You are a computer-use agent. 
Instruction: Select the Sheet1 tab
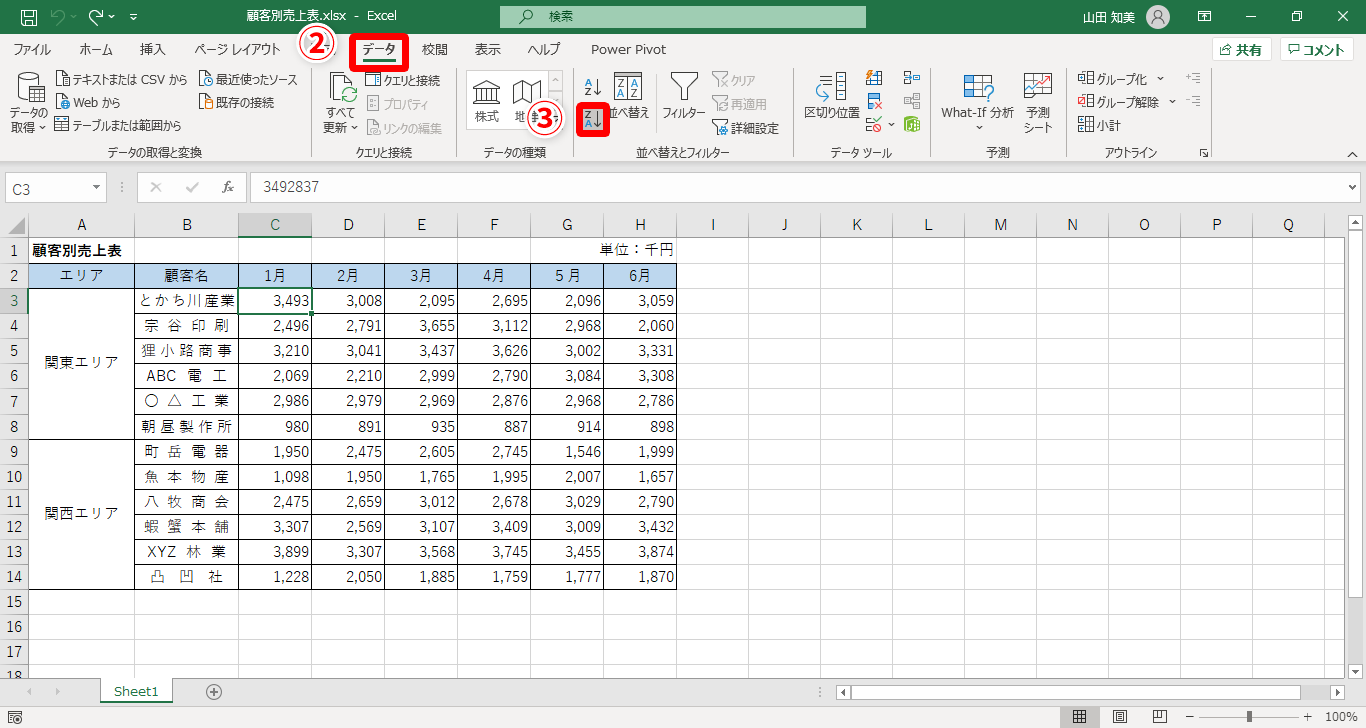(137, 691)
